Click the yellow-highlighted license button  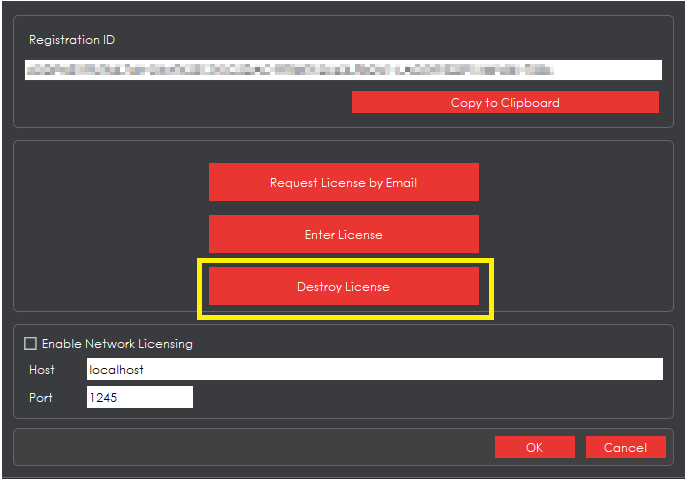343,287
